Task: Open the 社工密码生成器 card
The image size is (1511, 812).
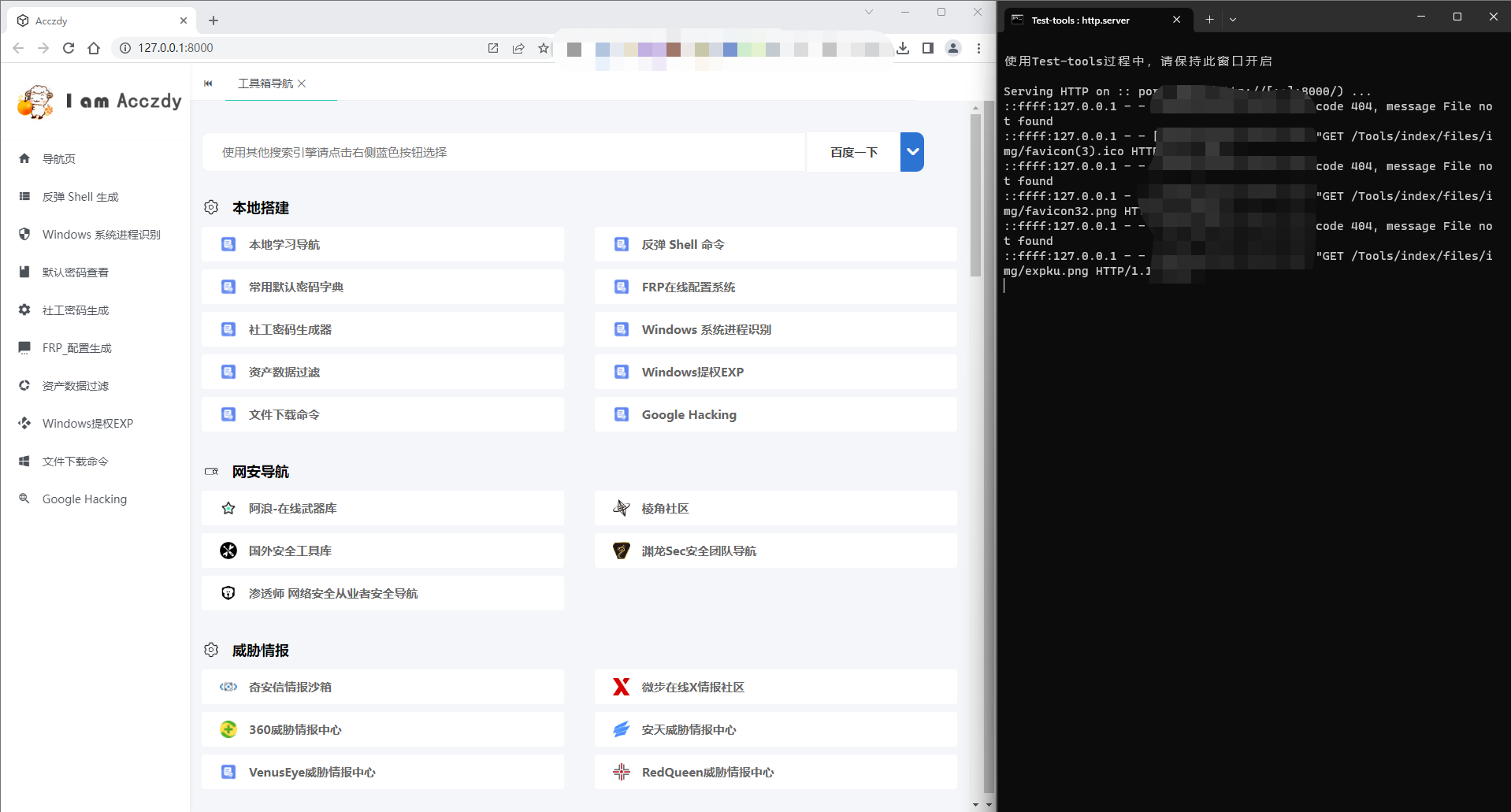Action: tap(383, 330)
